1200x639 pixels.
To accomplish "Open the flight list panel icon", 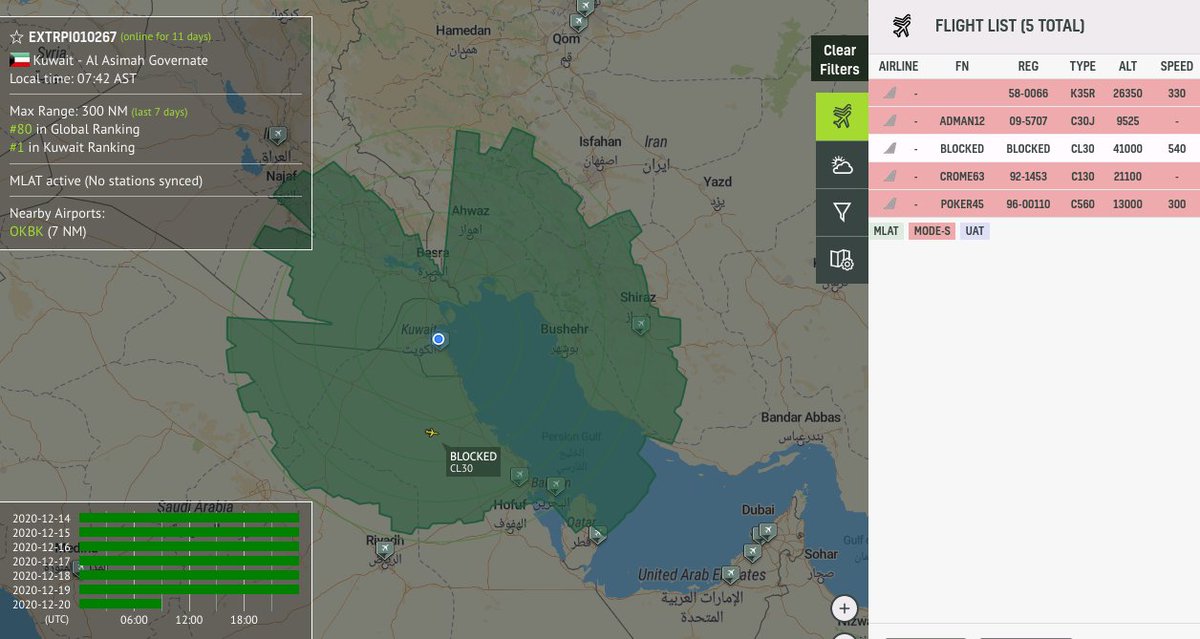I will [x=842, y=116].
